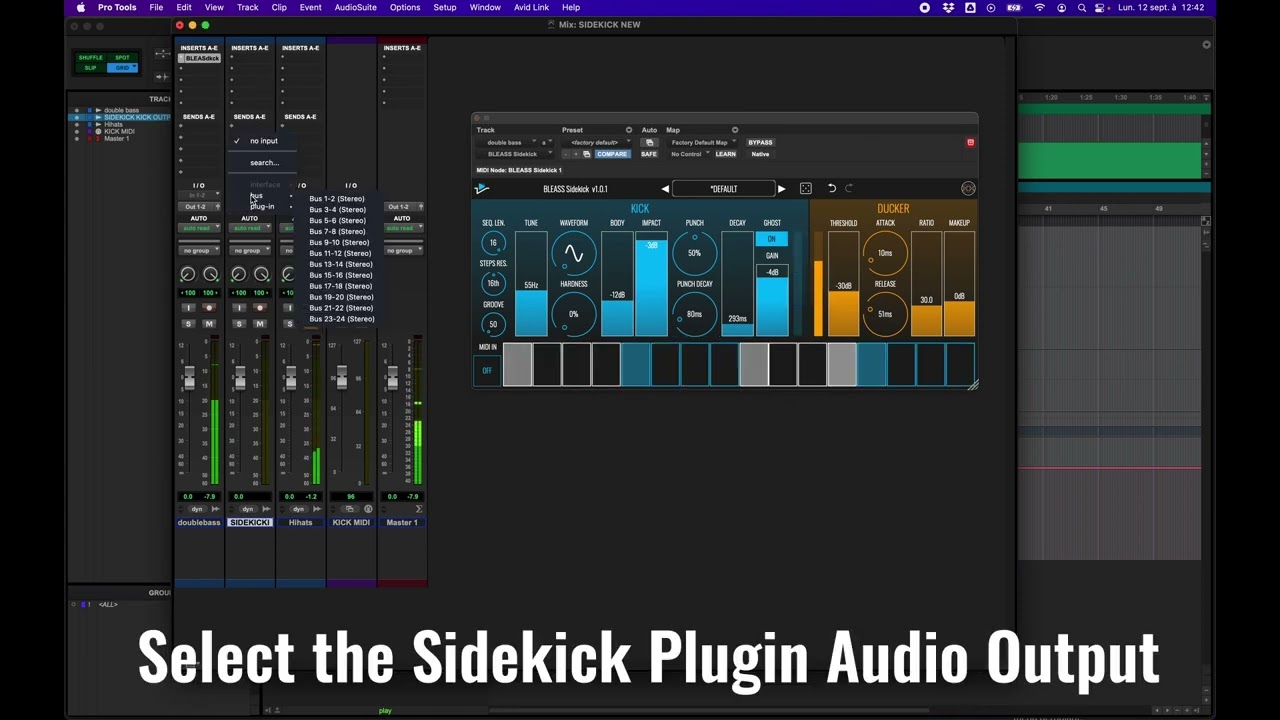
Task: Click the Tune 55Hz slider
Action: 531,284
